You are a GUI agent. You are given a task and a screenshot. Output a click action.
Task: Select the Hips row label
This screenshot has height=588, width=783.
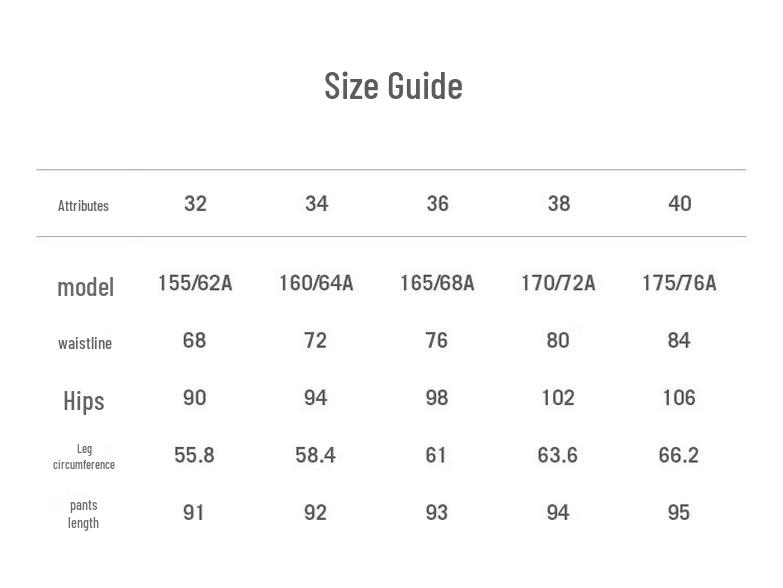84,401
